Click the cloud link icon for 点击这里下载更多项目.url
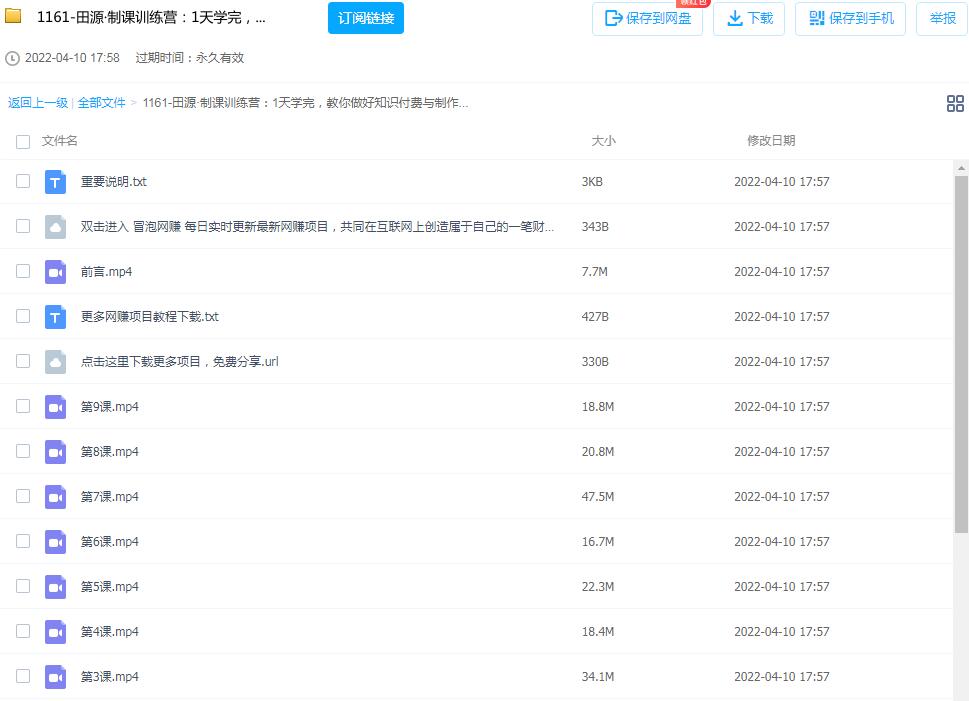The image size is (969, 701). [55, 362]
